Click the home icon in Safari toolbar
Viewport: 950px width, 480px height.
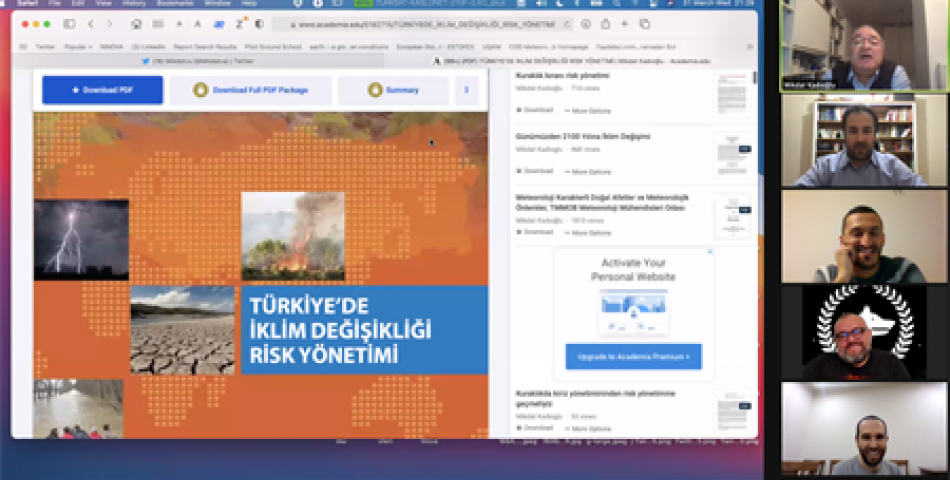(137, 24)
